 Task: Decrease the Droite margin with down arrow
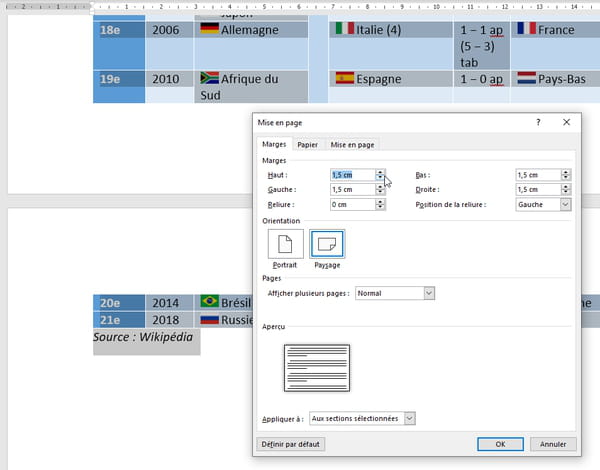[566, 193]
